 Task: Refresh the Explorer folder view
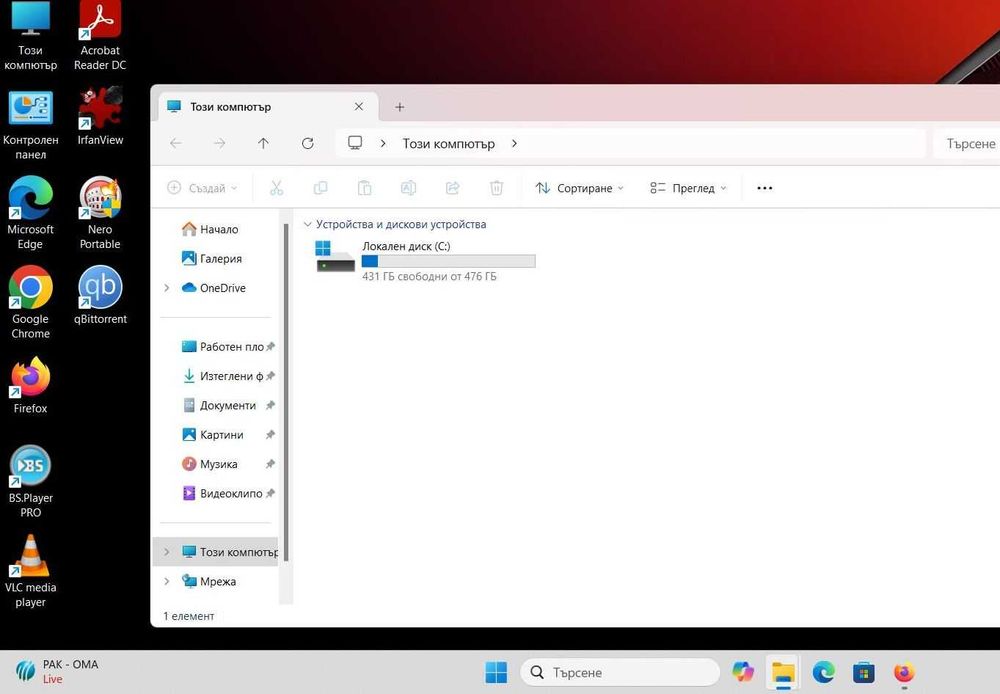(307, 144)
